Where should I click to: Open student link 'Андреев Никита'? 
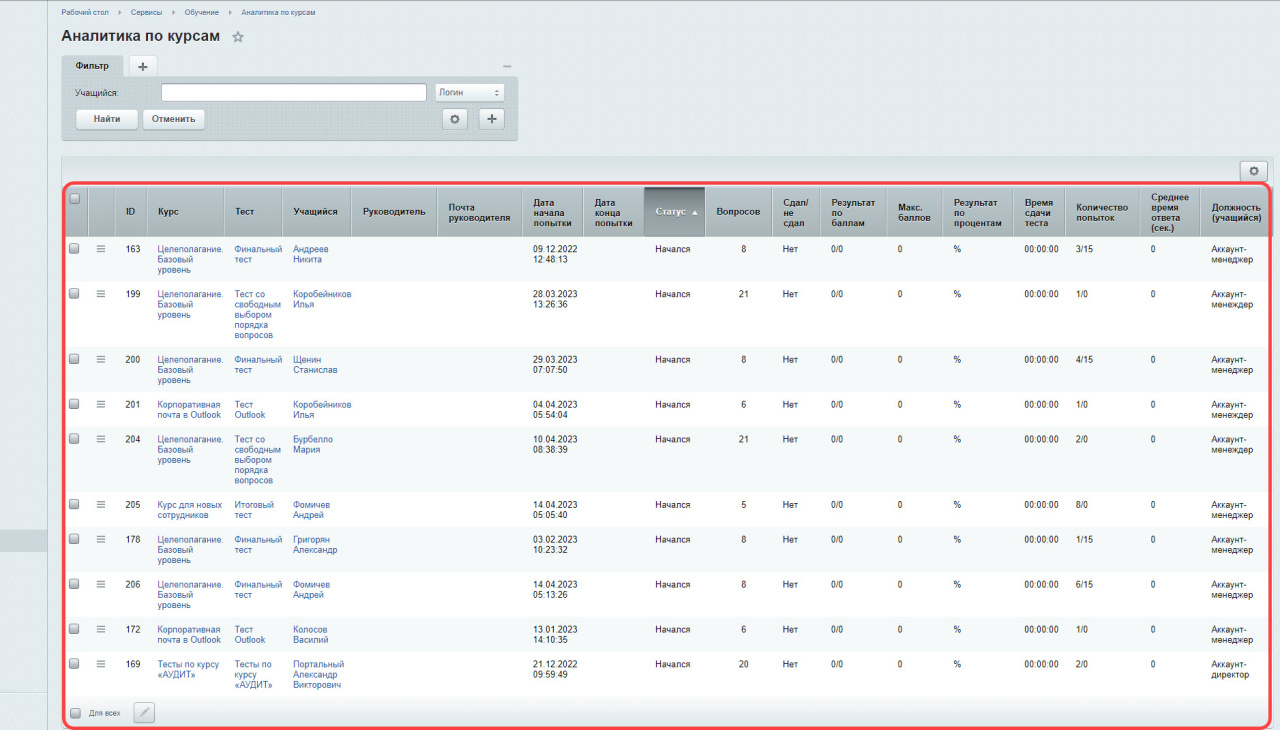tap(310, 254)
